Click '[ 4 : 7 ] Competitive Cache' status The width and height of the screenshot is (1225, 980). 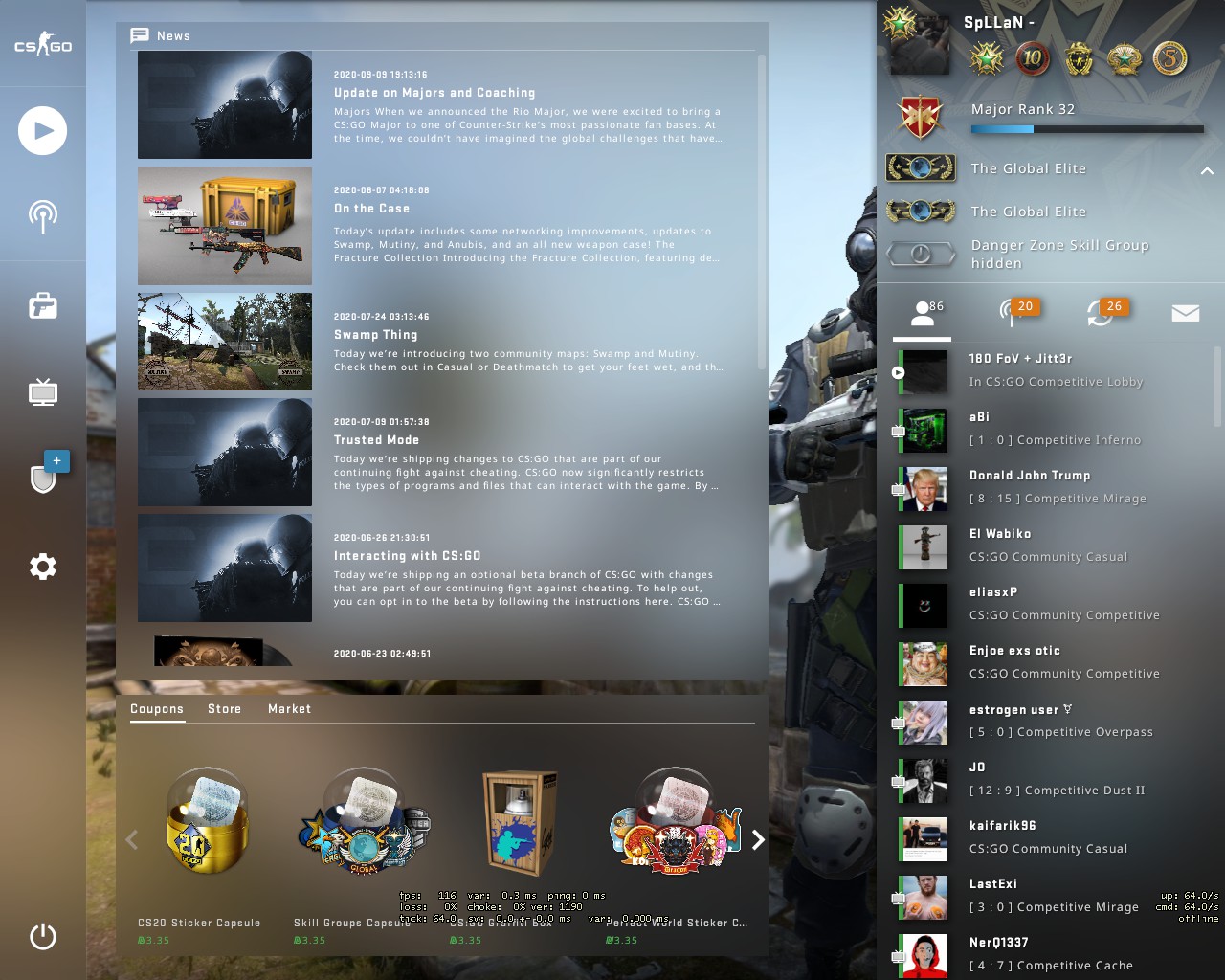(x=1051, y=966)
